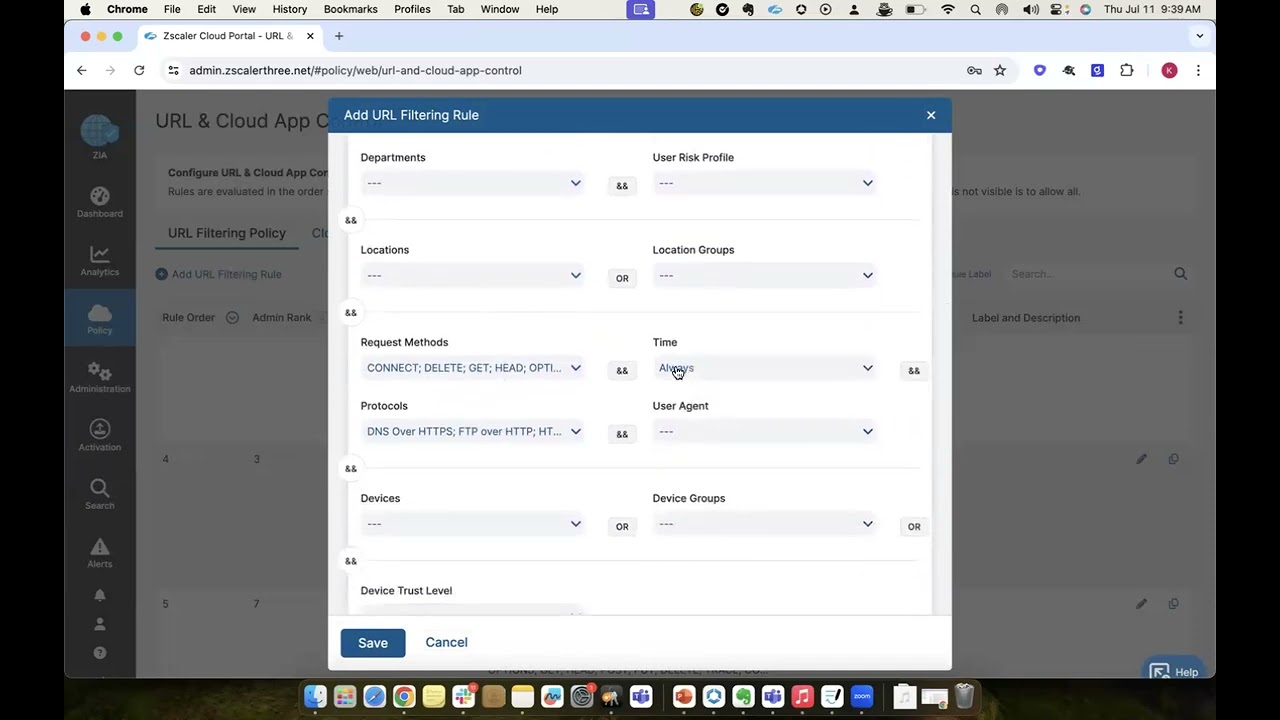Save the URL filtering rule
The width and height of the screenshot is (1280, 720).
373,643
